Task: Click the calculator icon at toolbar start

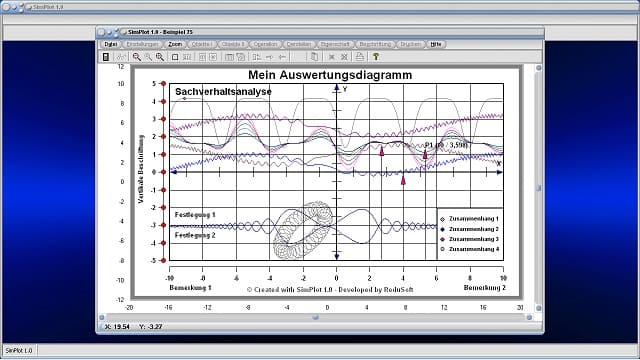Action: [106, 57]
